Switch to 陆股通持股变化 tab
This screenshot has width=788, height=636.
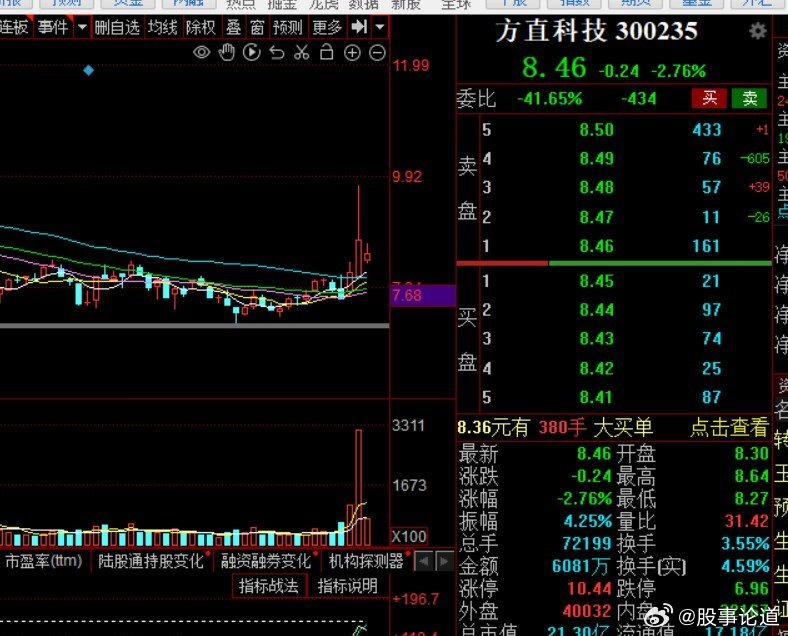[x=150, y=561]
